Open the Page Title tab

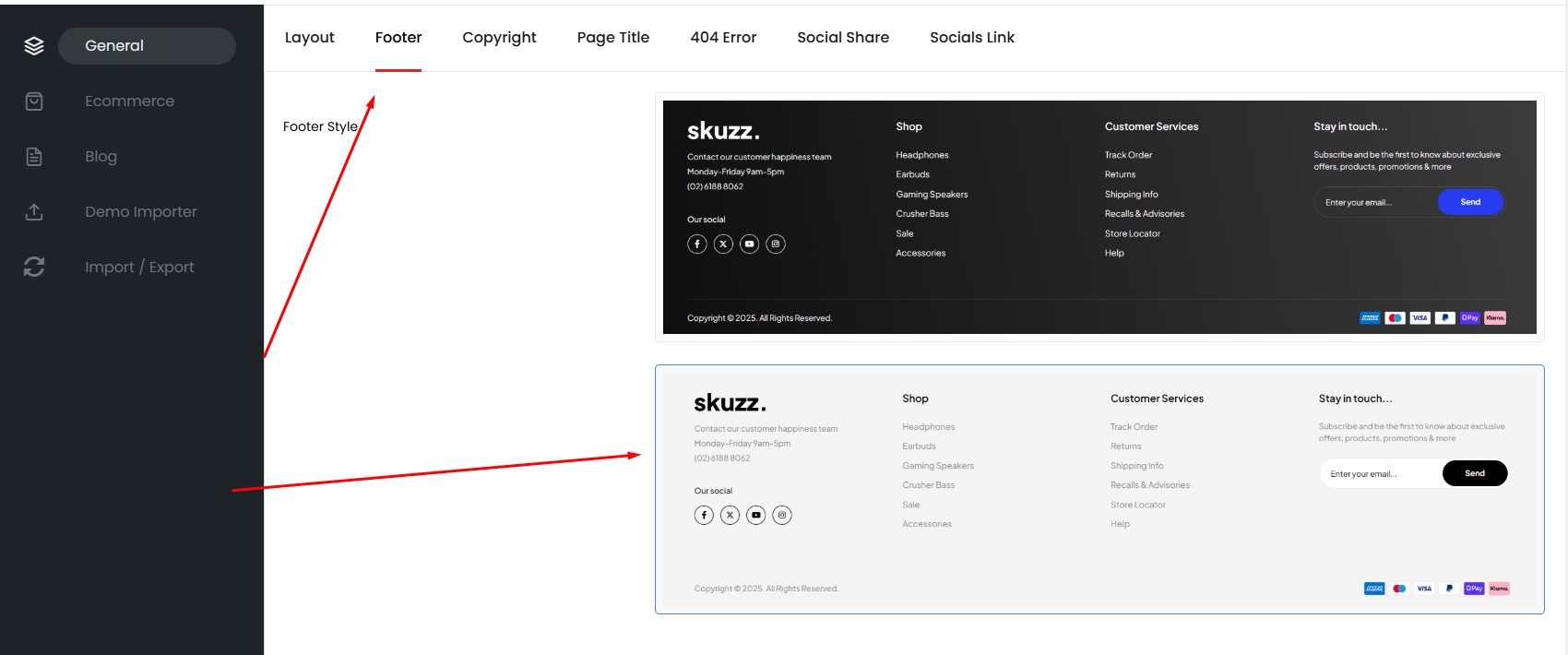(x=612, y=38)
